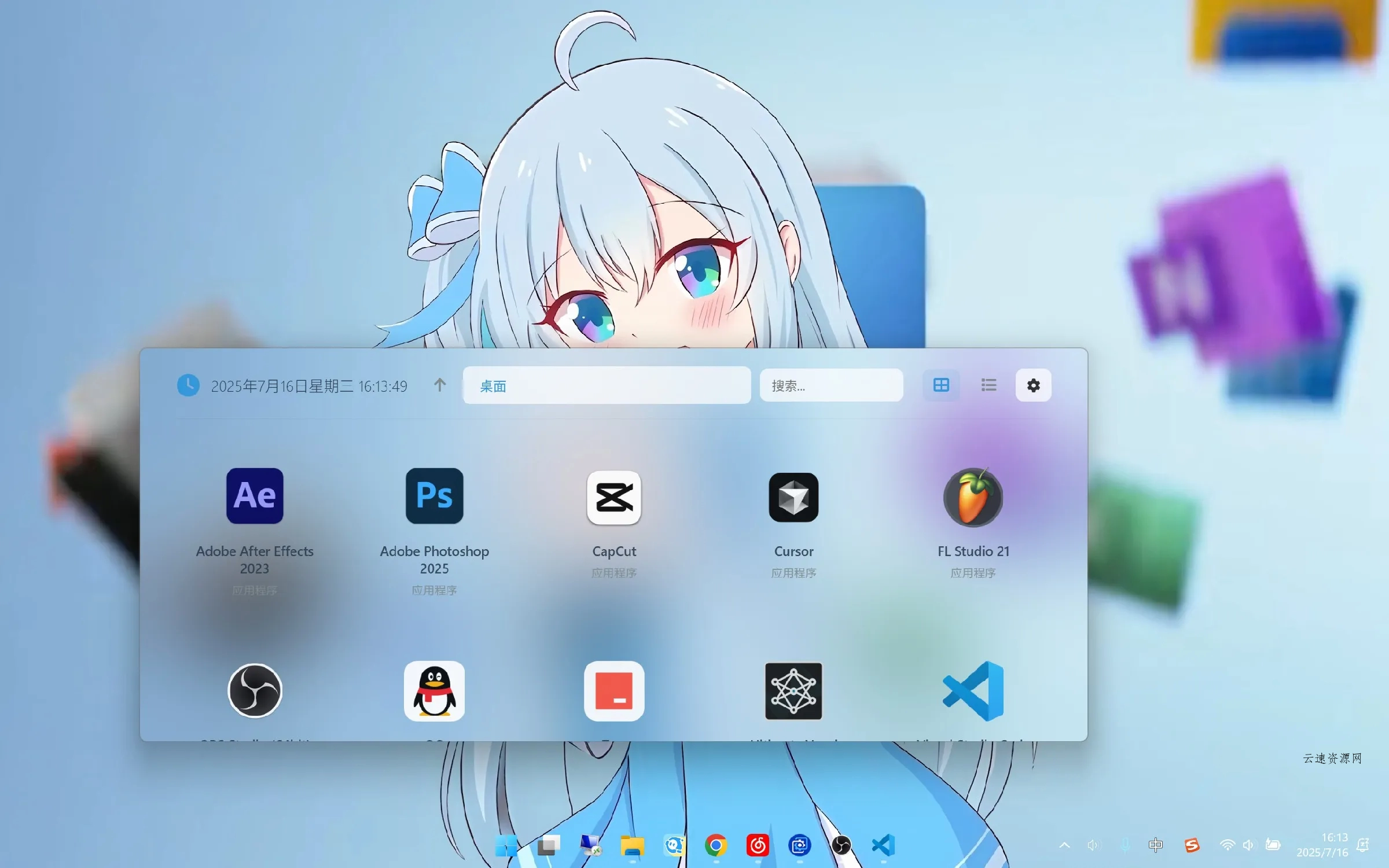Launch Google Chrome from the taskbar
The width and height of the screenshot is (1389, 868).
coord(715,845)
